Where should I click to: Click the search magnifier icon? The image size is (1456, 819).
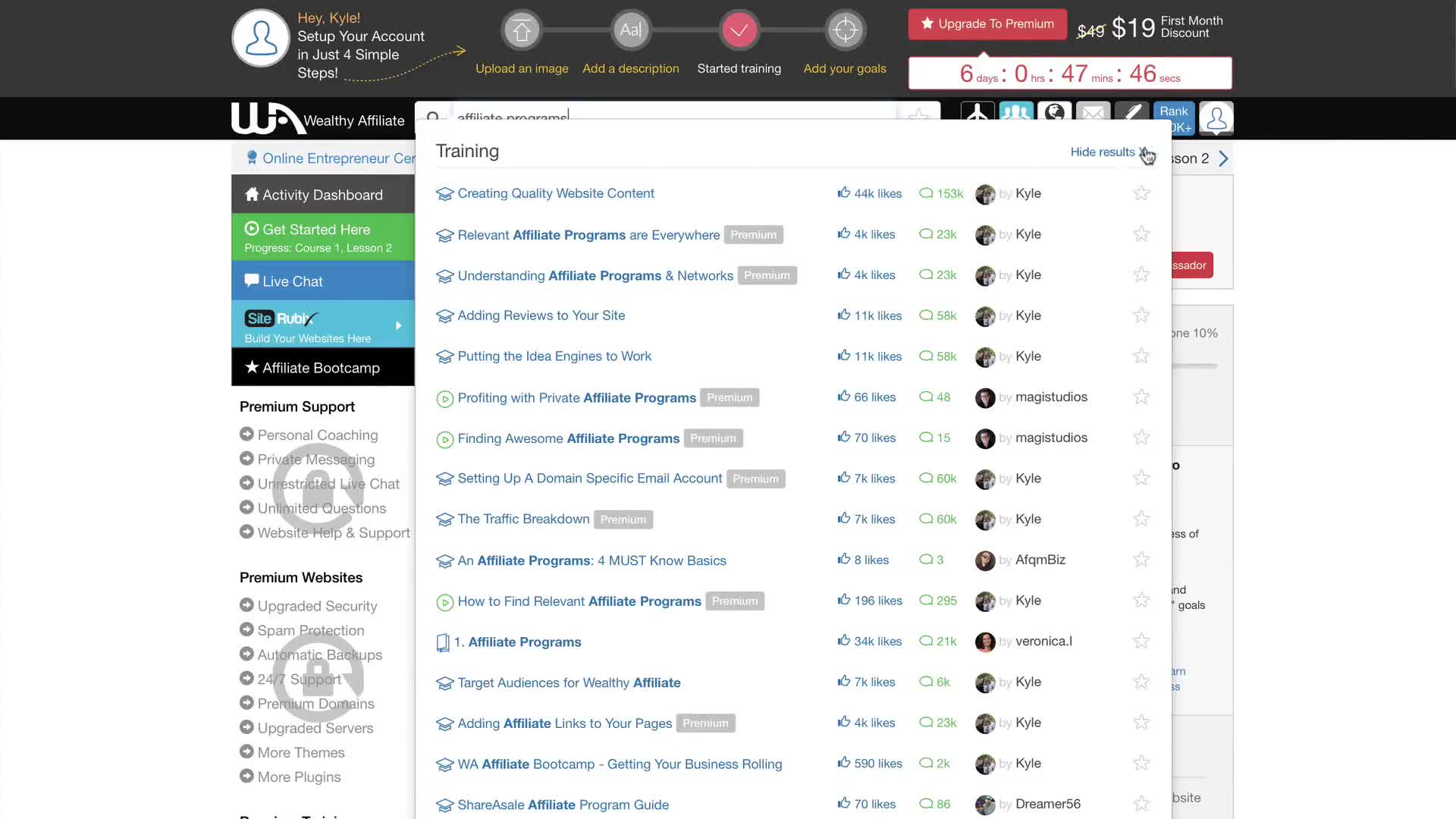(433, 117)
